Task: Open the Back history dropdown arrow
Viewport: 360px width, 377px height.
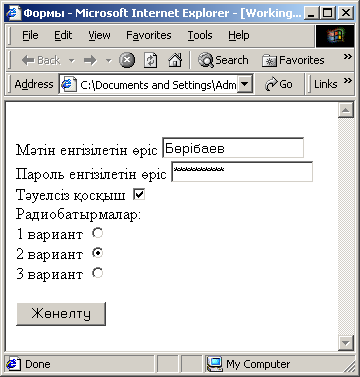Action: click(x=72, y=61)
